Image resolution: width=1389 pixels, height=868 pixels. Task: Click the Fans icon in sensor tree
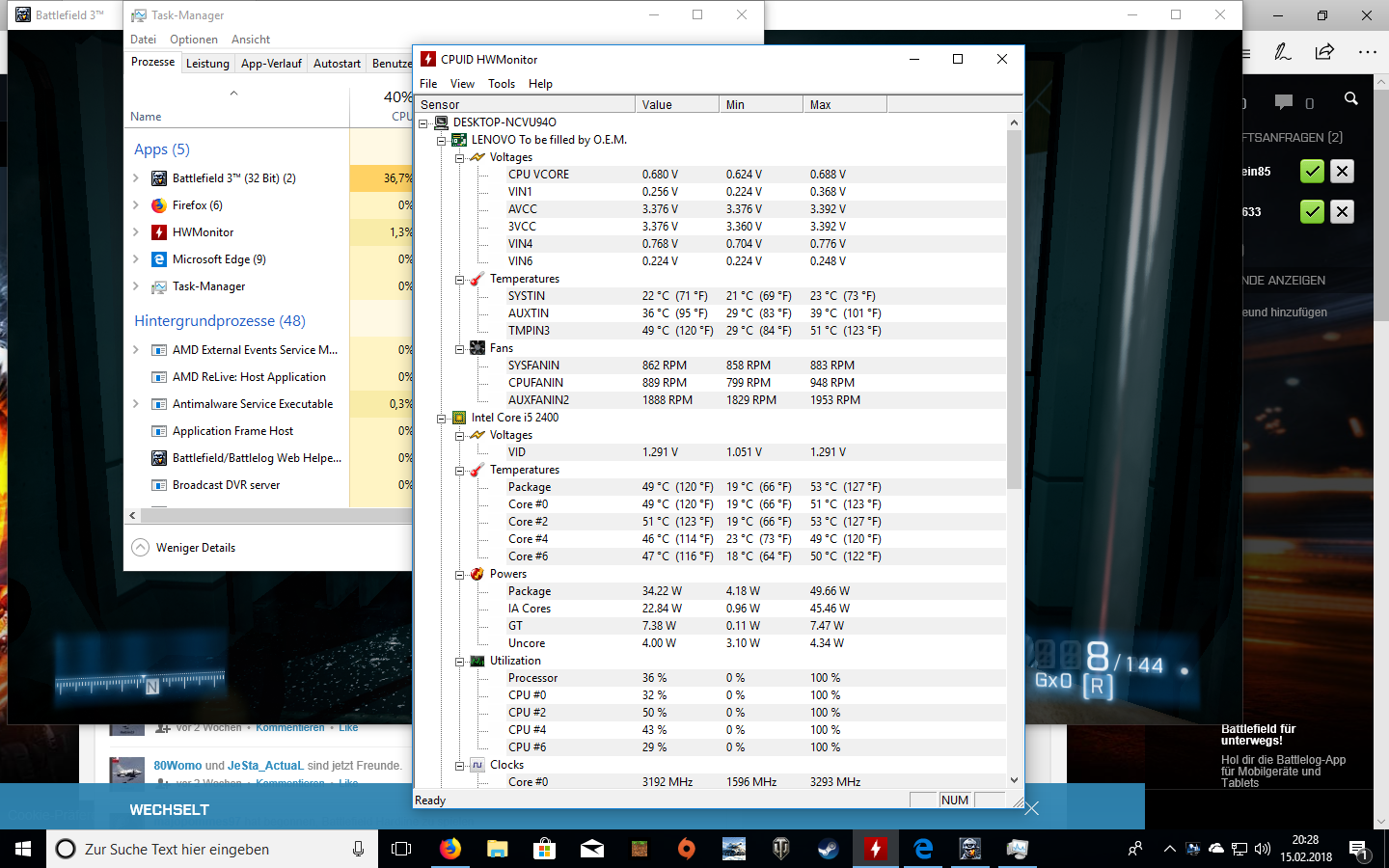click(477, 348)
